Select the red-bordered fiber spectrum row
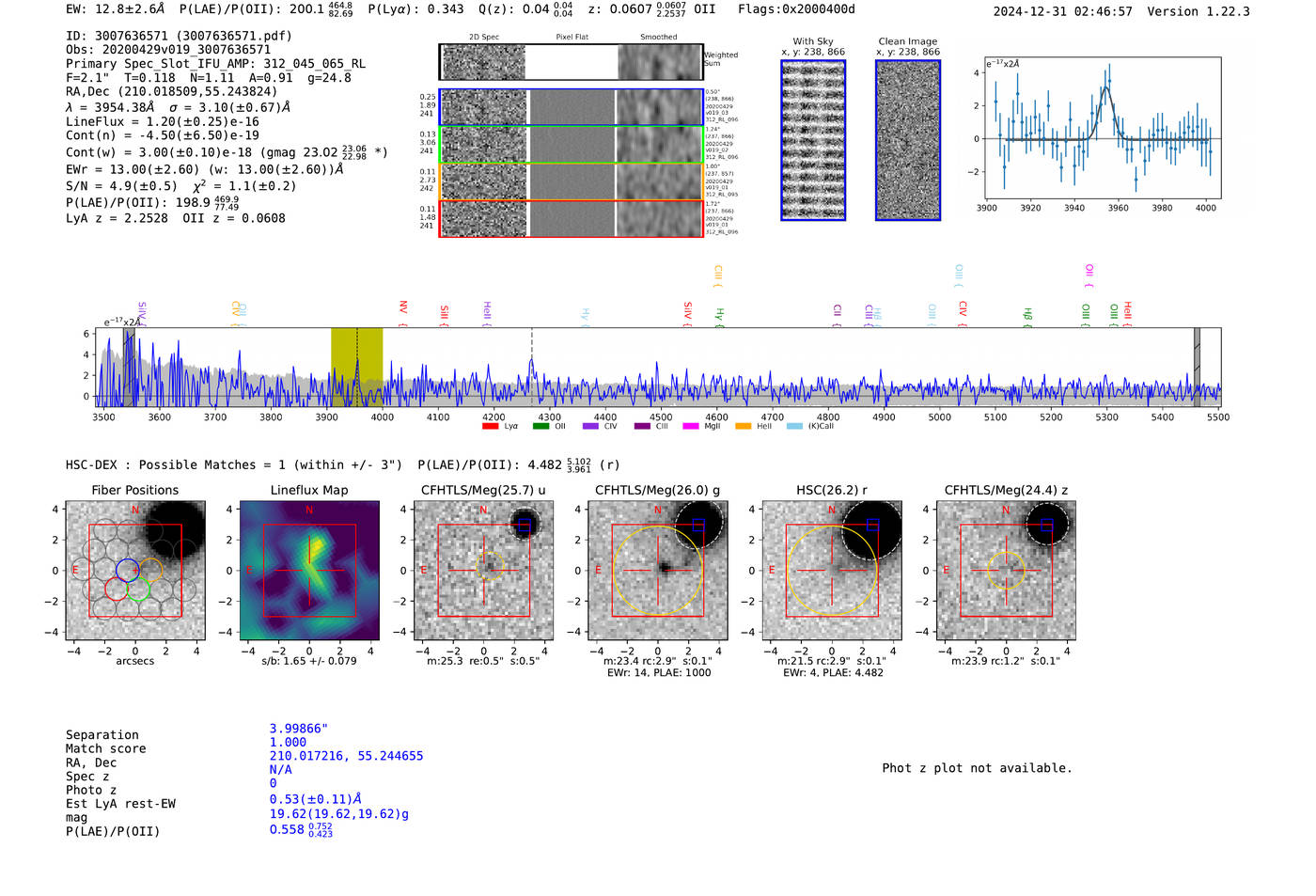 pos(571,218)
